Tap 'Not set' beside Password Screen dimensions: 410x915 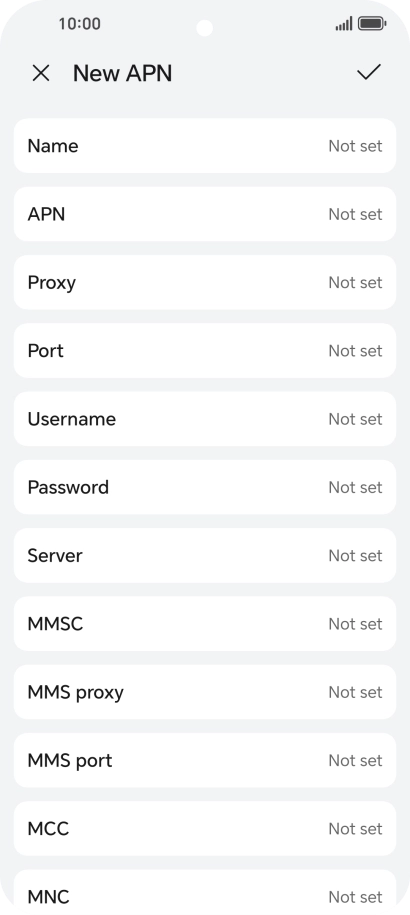(355, 487)
